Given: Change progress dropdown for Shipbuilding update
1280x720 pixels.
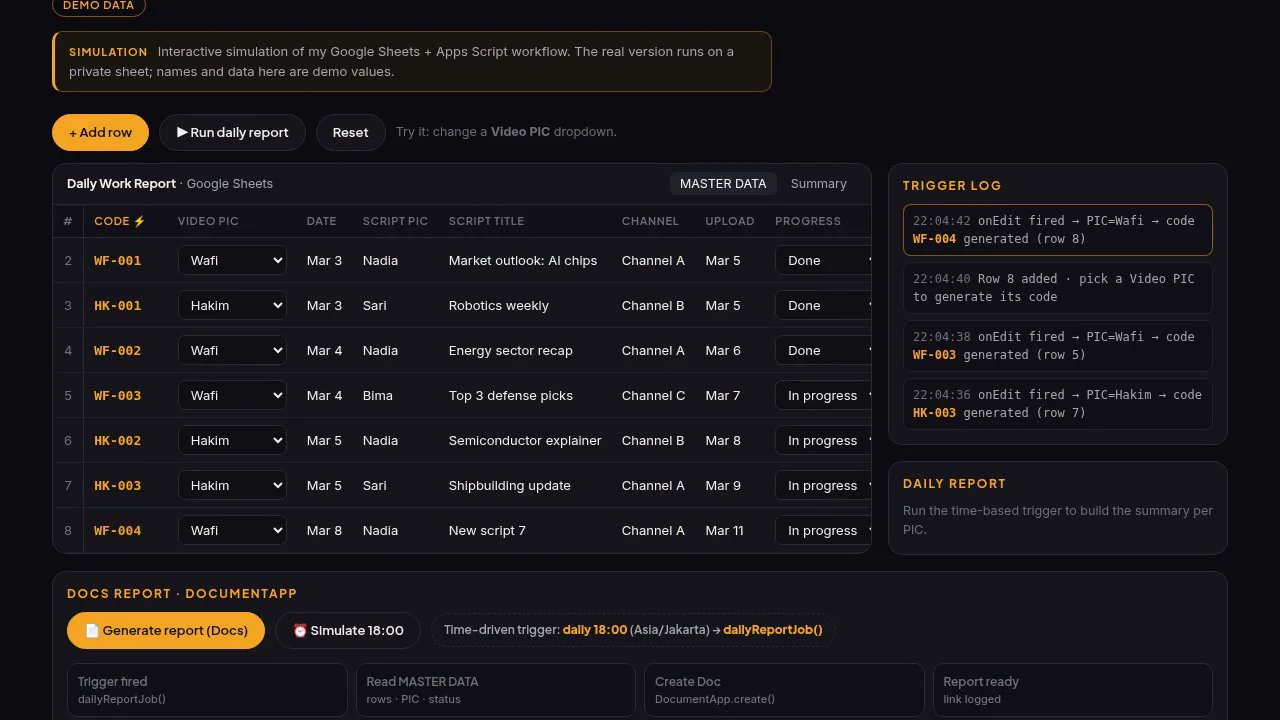Looking at the screenshot, I should (823, 485).
